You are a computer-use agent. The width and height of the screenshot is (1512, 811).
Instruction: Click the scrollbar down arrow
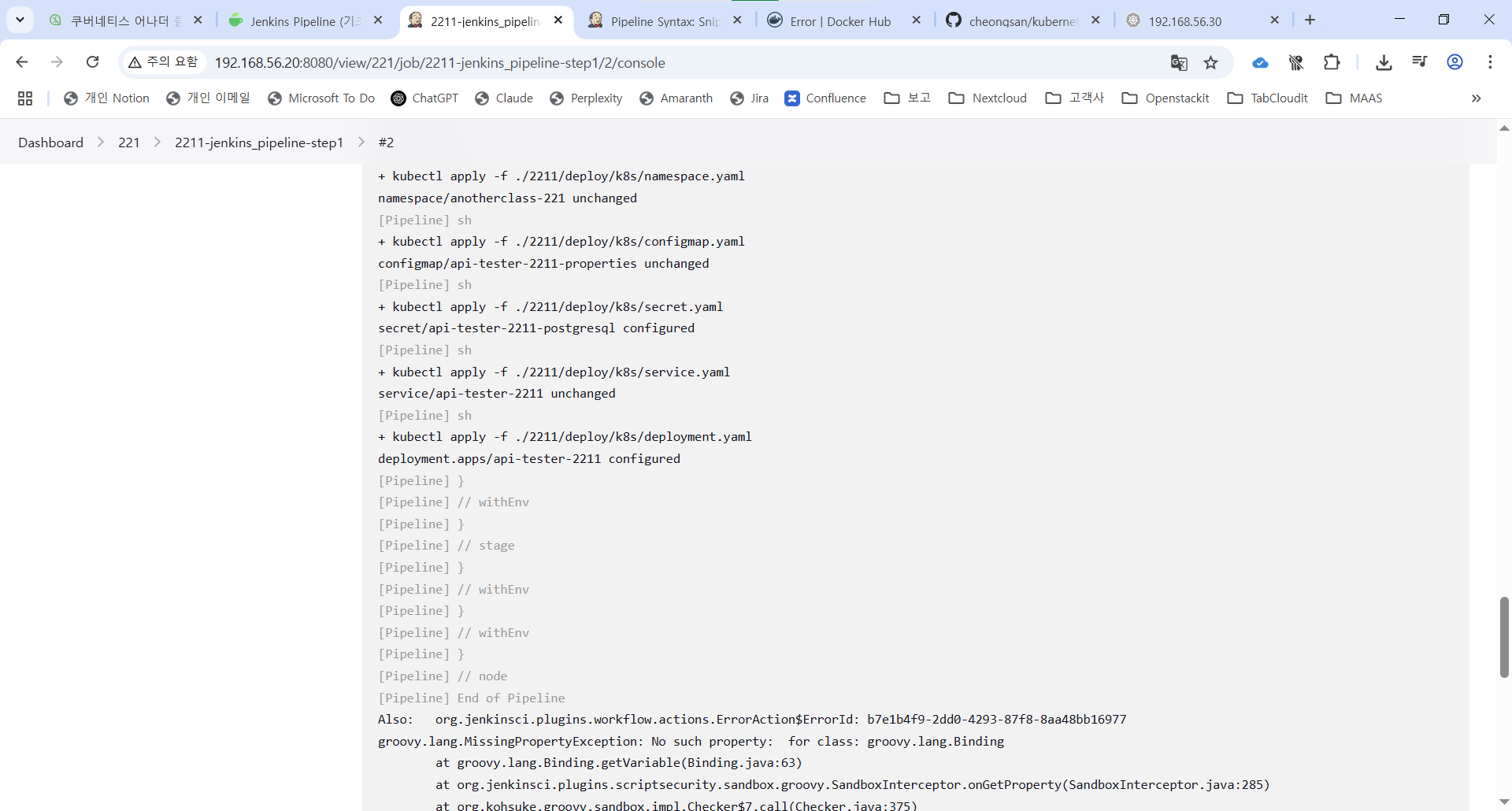(1504, 802)
